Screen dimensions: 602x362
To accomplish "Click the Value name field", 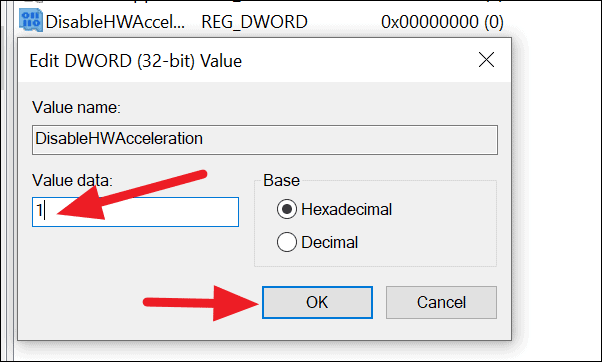I will (265, 140).
